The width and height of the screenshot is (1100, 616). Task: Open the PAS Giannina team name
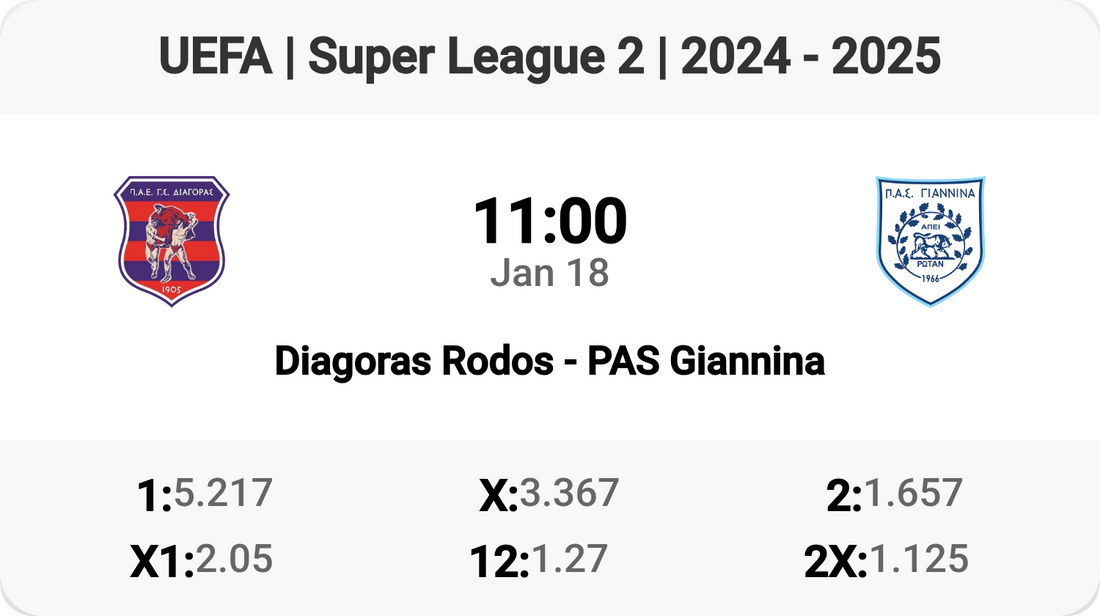pos(706,361)
